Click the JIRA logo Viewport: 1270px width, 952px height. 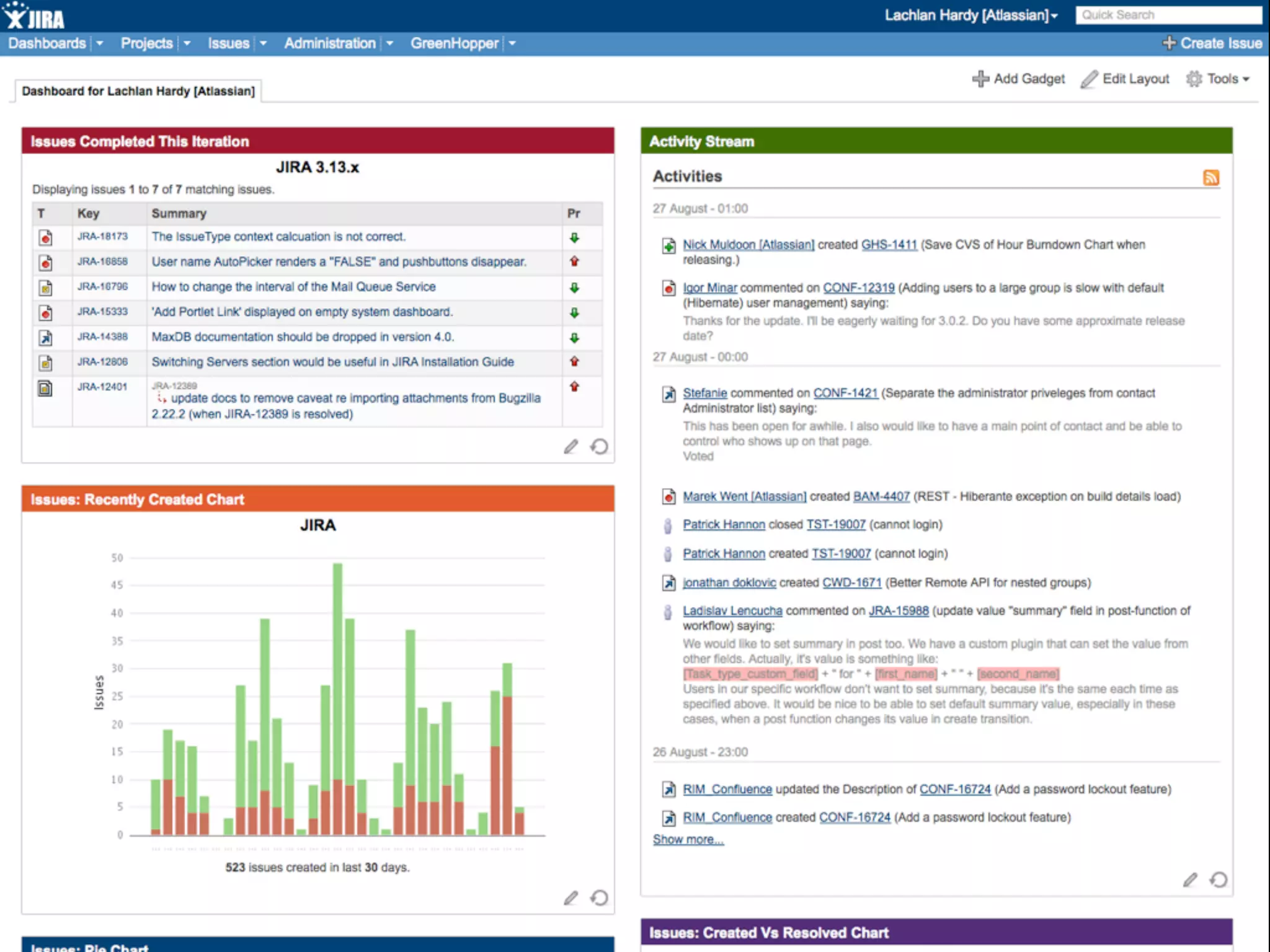tap(34, 17)
